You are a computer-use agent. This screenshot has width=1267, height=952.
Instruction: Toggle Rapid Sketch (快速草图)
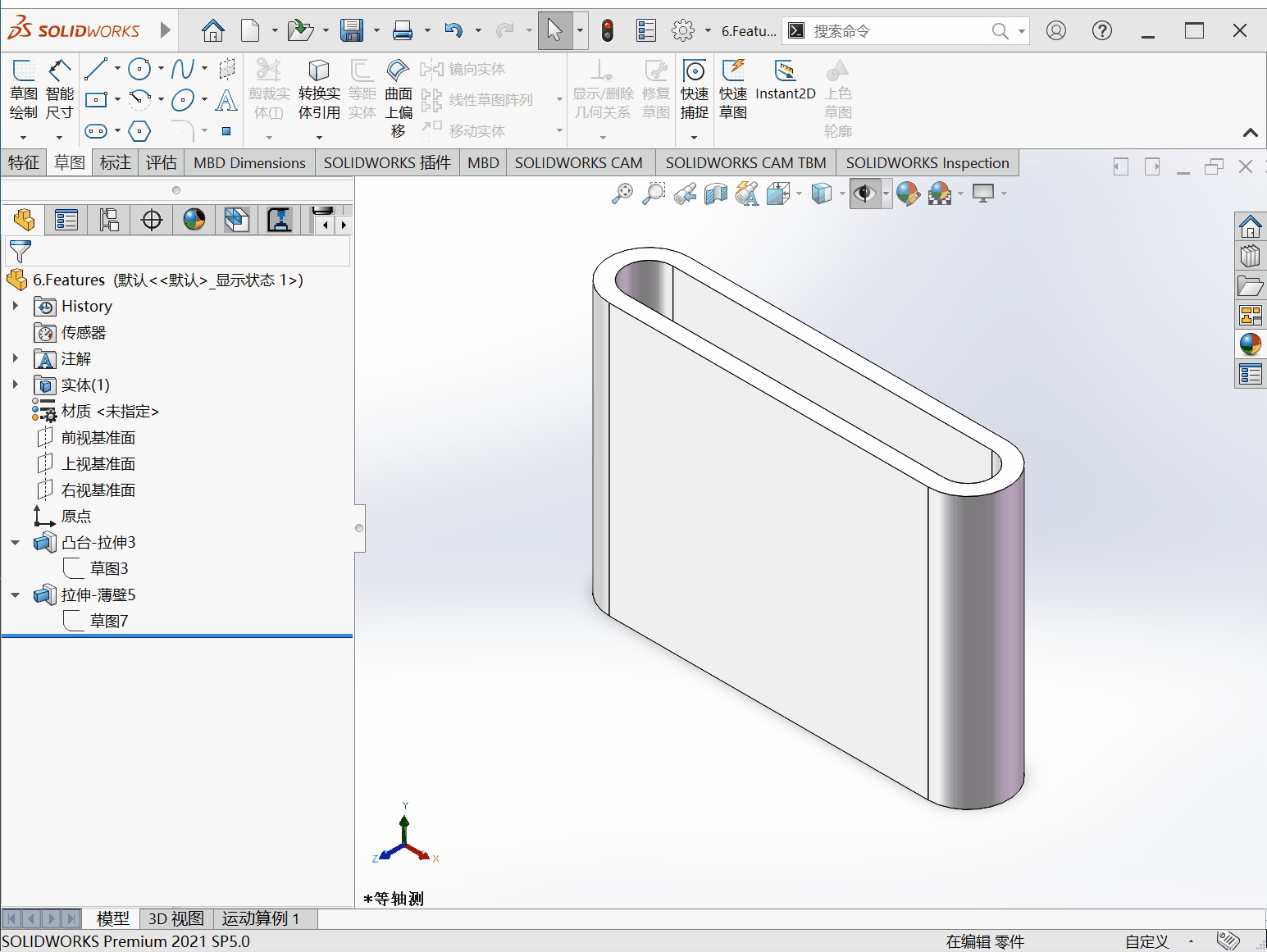[x=733, y=90]
